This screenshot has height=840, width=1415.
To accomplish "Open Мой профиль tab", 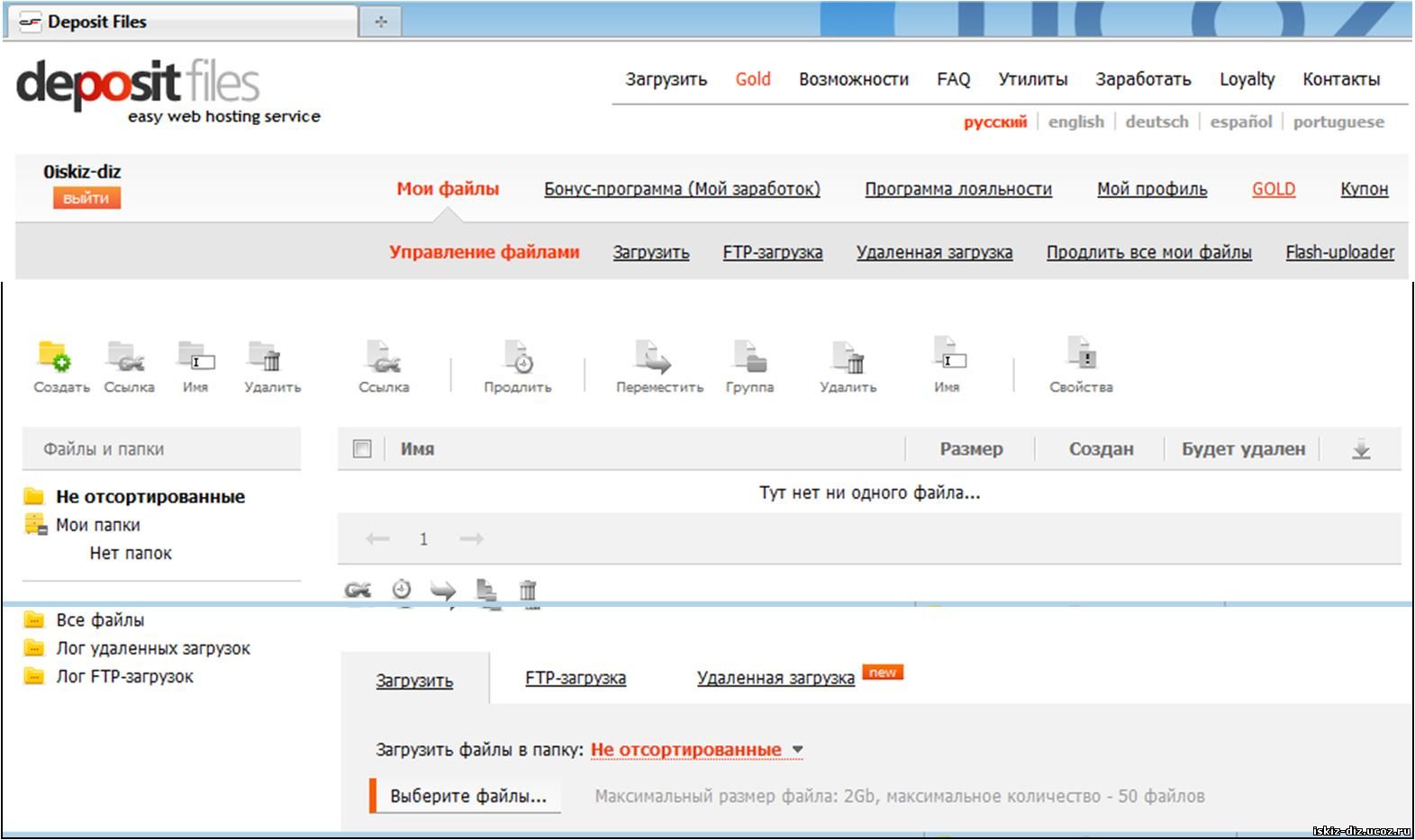I will point(1152,189).
